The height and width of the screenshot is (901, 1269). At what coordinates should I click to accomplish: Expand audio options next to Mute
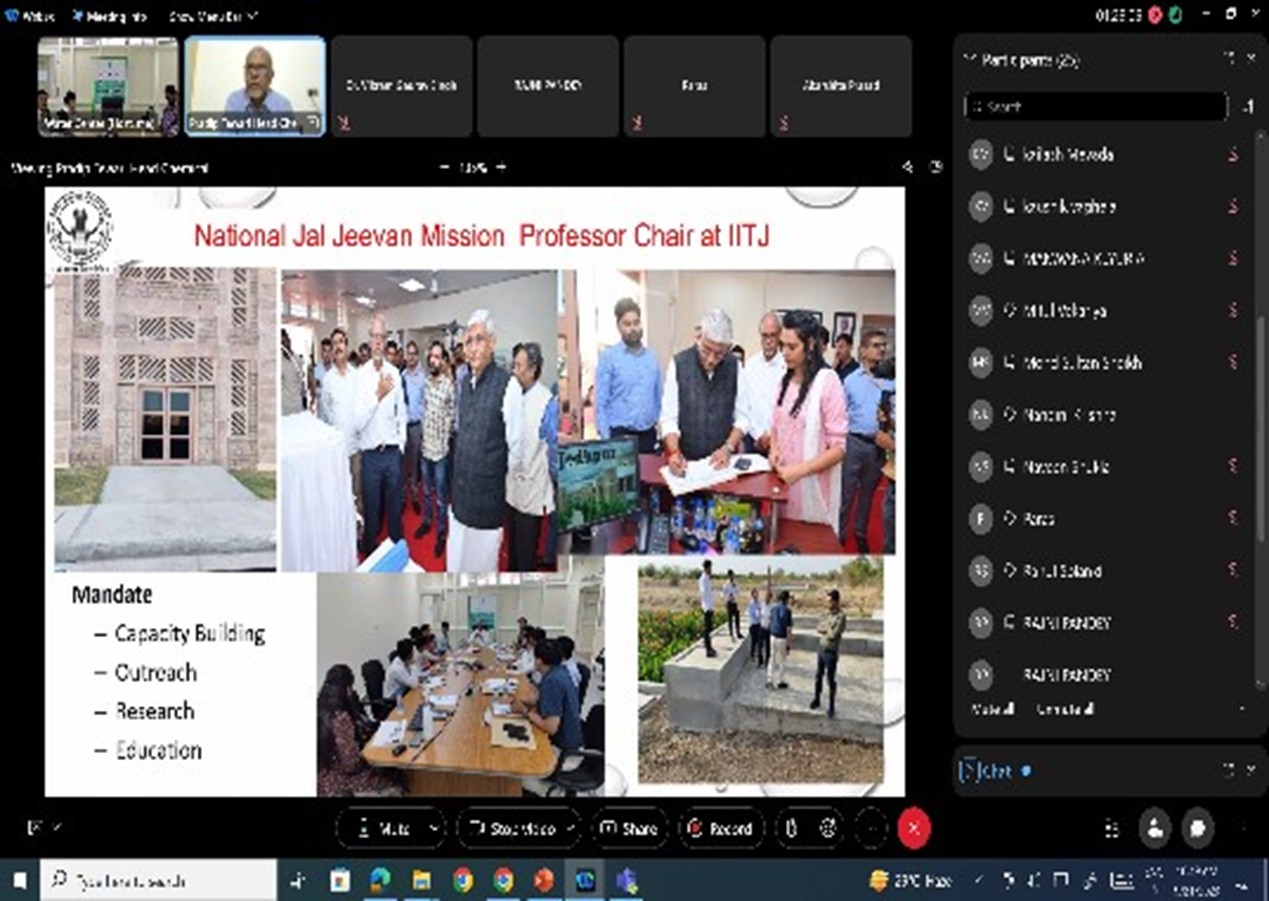click(x=431, y=829)
